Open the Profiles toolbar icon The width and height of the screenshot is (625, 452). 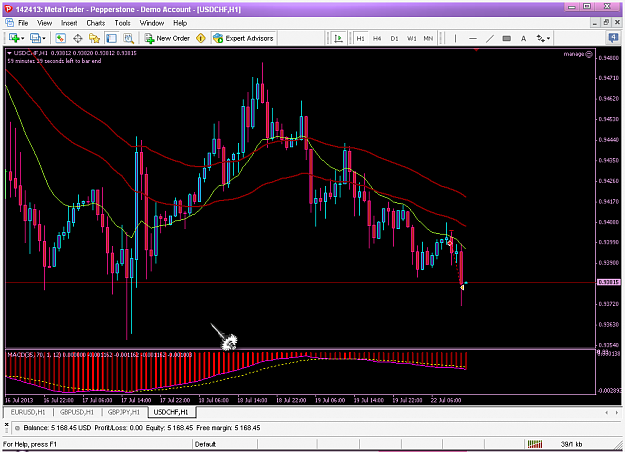point(35,38)
